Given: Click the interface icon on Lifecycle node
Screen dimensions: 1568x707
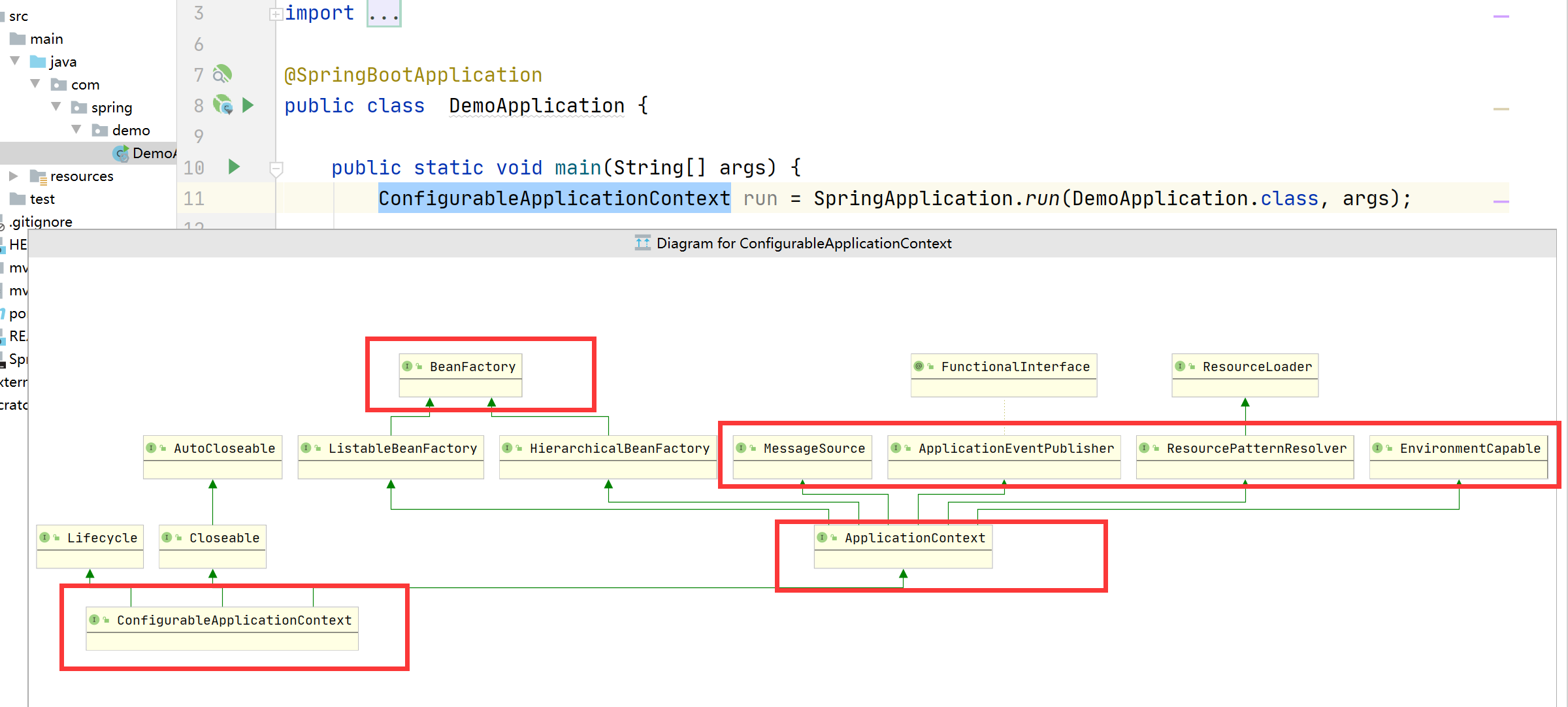Looking at the screenshot, I should coord(44,537).
